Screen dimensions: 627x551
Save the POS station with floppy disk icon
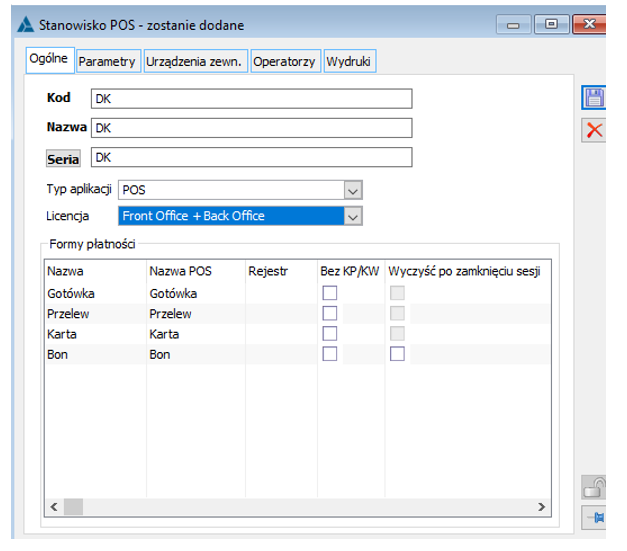593,98
